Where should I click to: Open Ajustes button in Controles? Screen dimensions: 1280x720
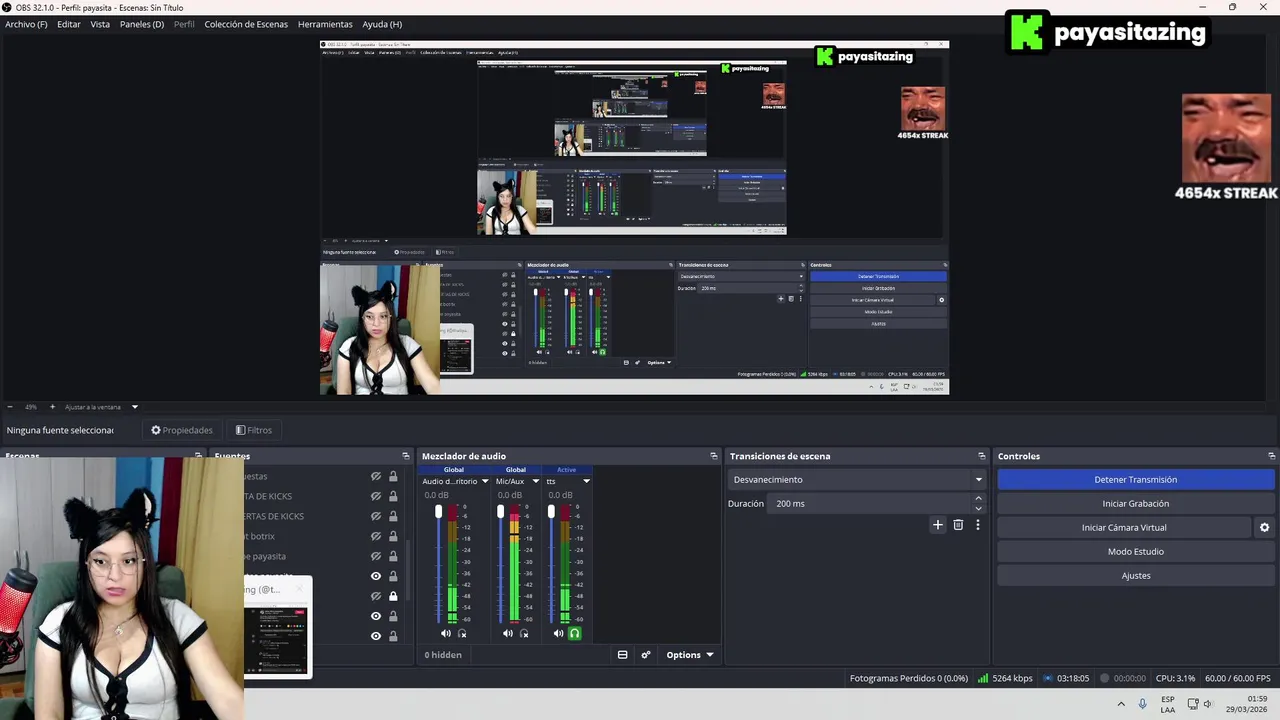point(1136,576)
